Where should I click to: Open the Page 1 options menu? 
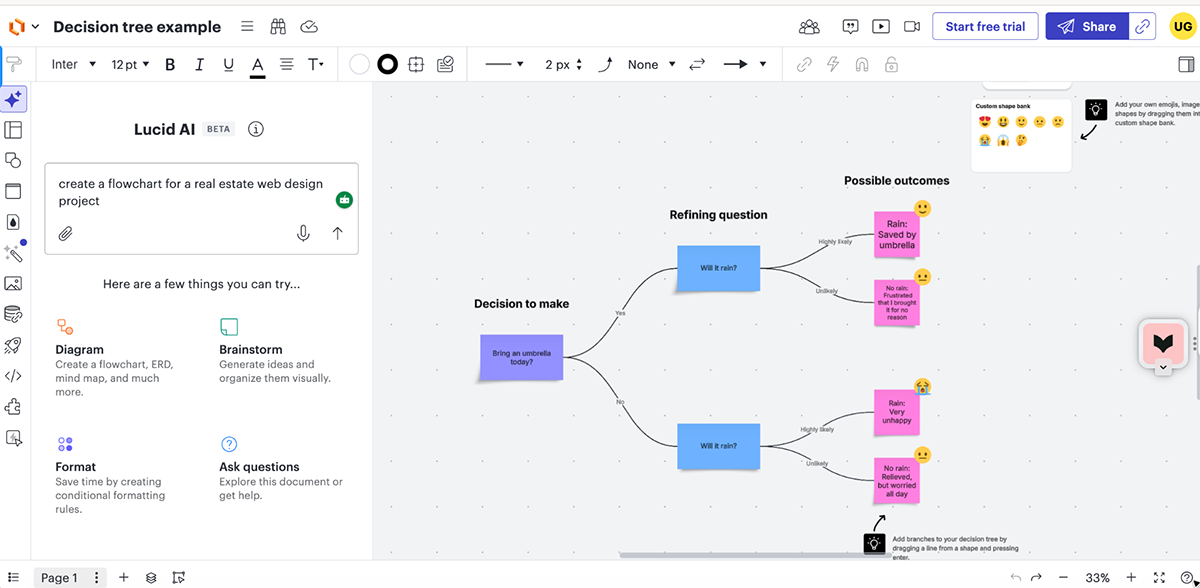click(96, 577)
